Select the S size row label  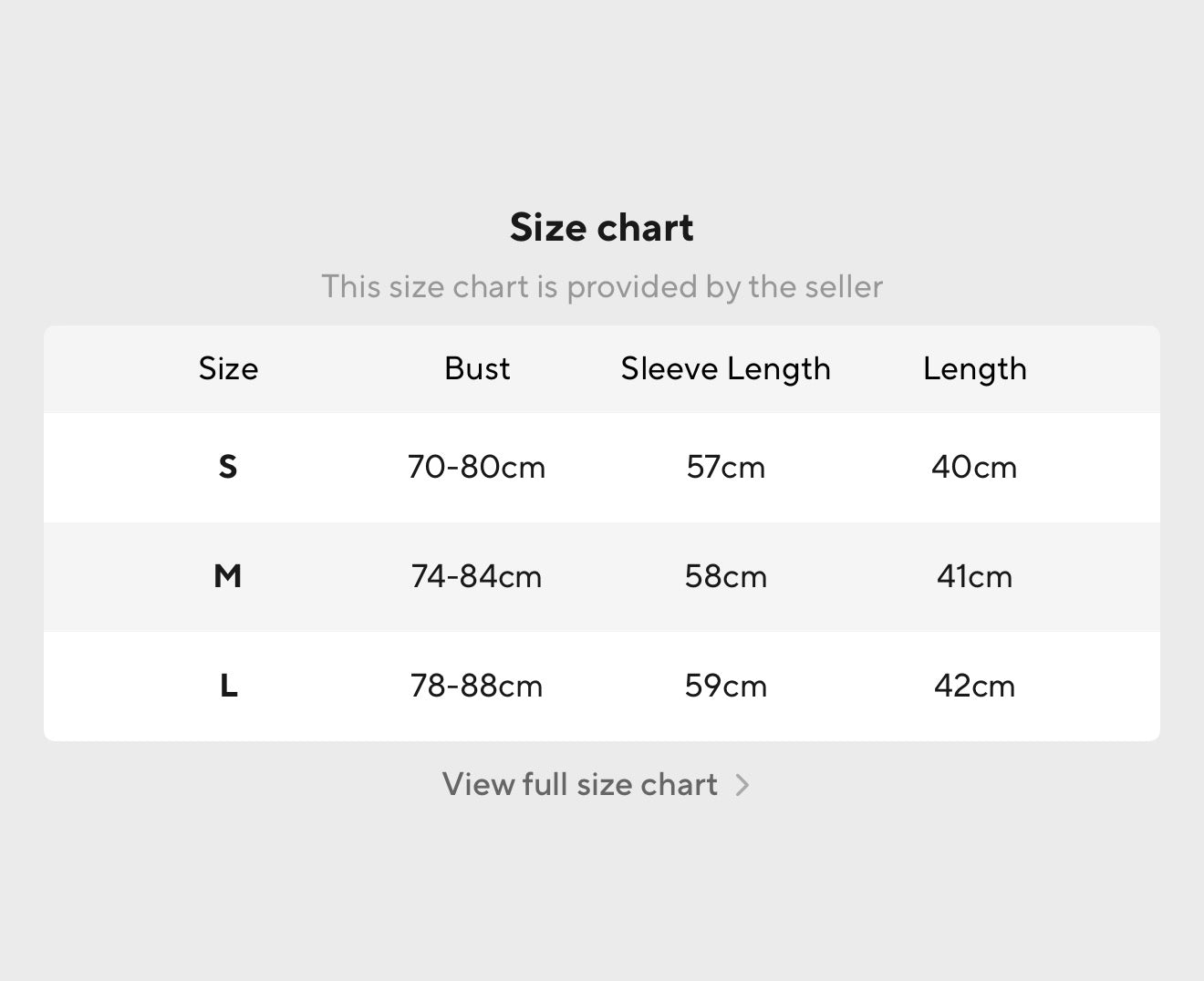[228, 467]
